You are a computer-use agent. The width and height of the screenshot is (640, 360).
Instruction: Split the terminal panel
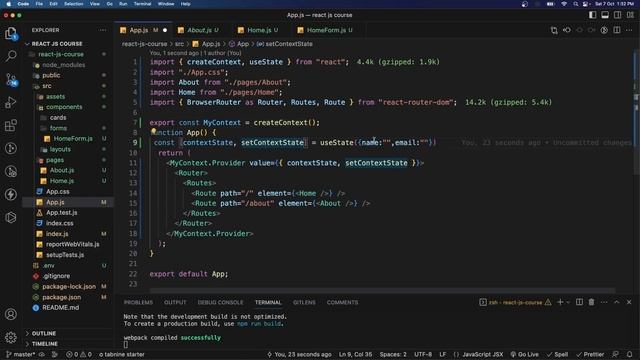pyautogui.click(x=579, y=302)
